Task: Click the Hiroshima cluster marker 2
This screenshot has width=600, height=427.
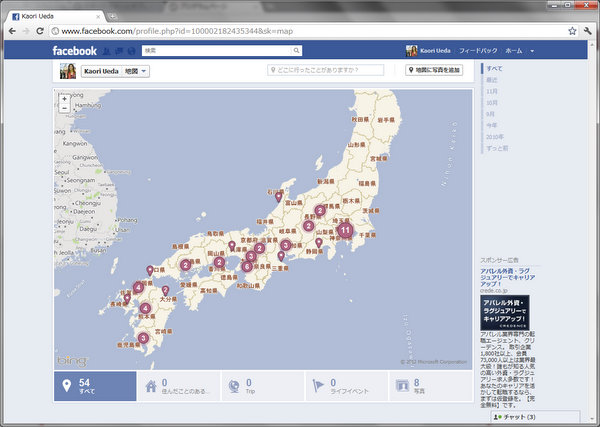Action: click(x=186, y=265)
